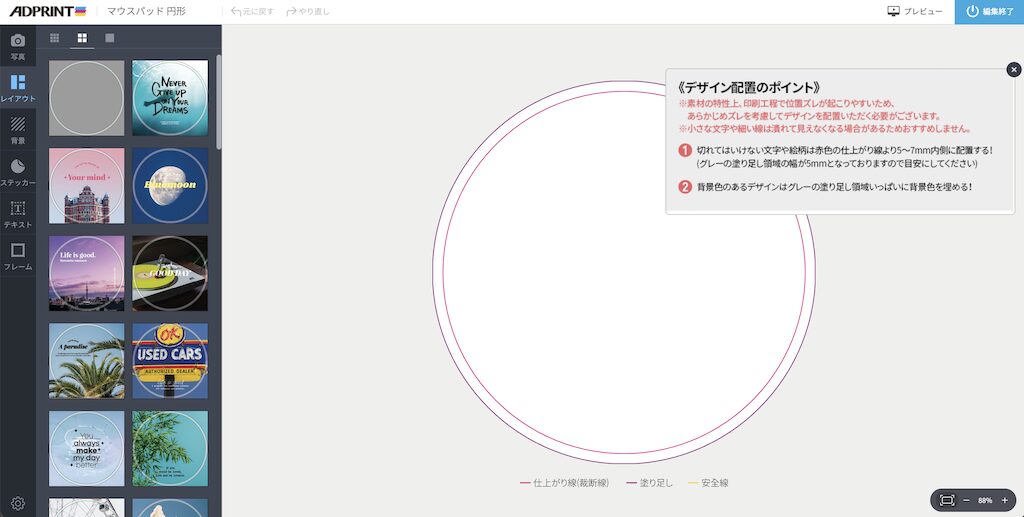Choose You always make my day layout
Screen dimensions: 1024x517
(x=86, y=448)
